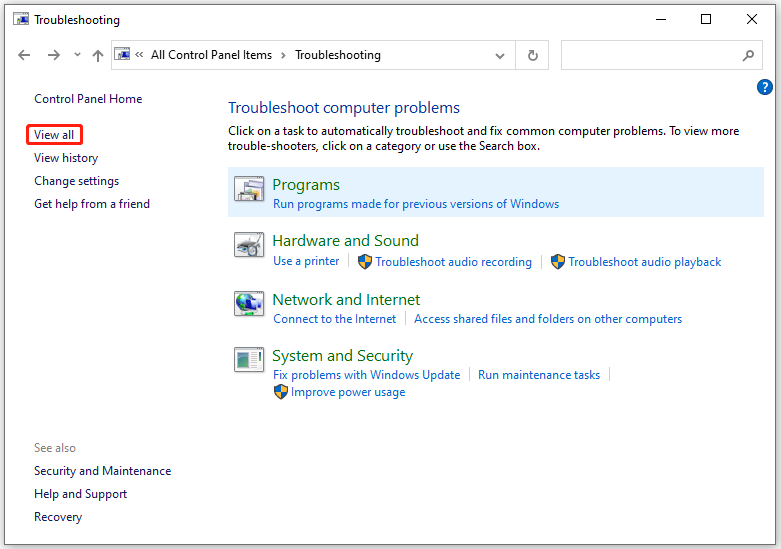Click Get help from a friend
This screenshot has height=549, width=781.
[92, 204]
